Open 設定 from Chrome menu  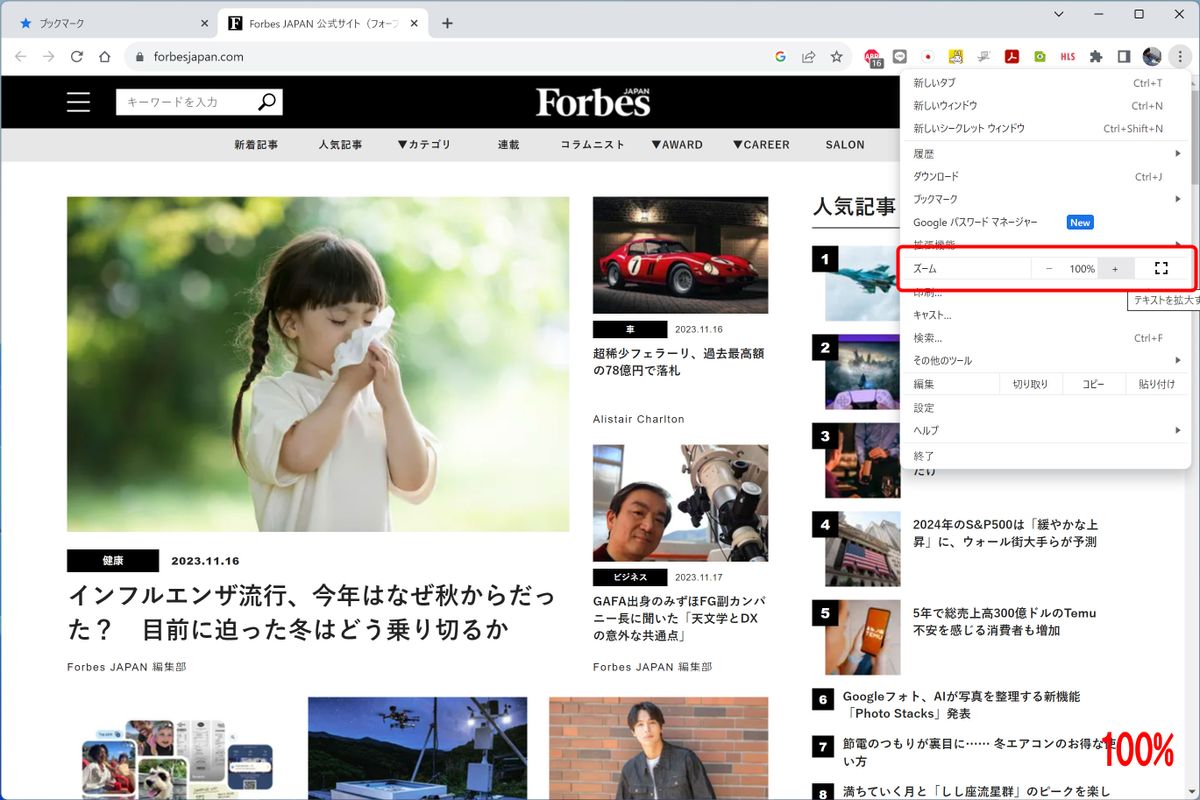tap(1046, 408)
